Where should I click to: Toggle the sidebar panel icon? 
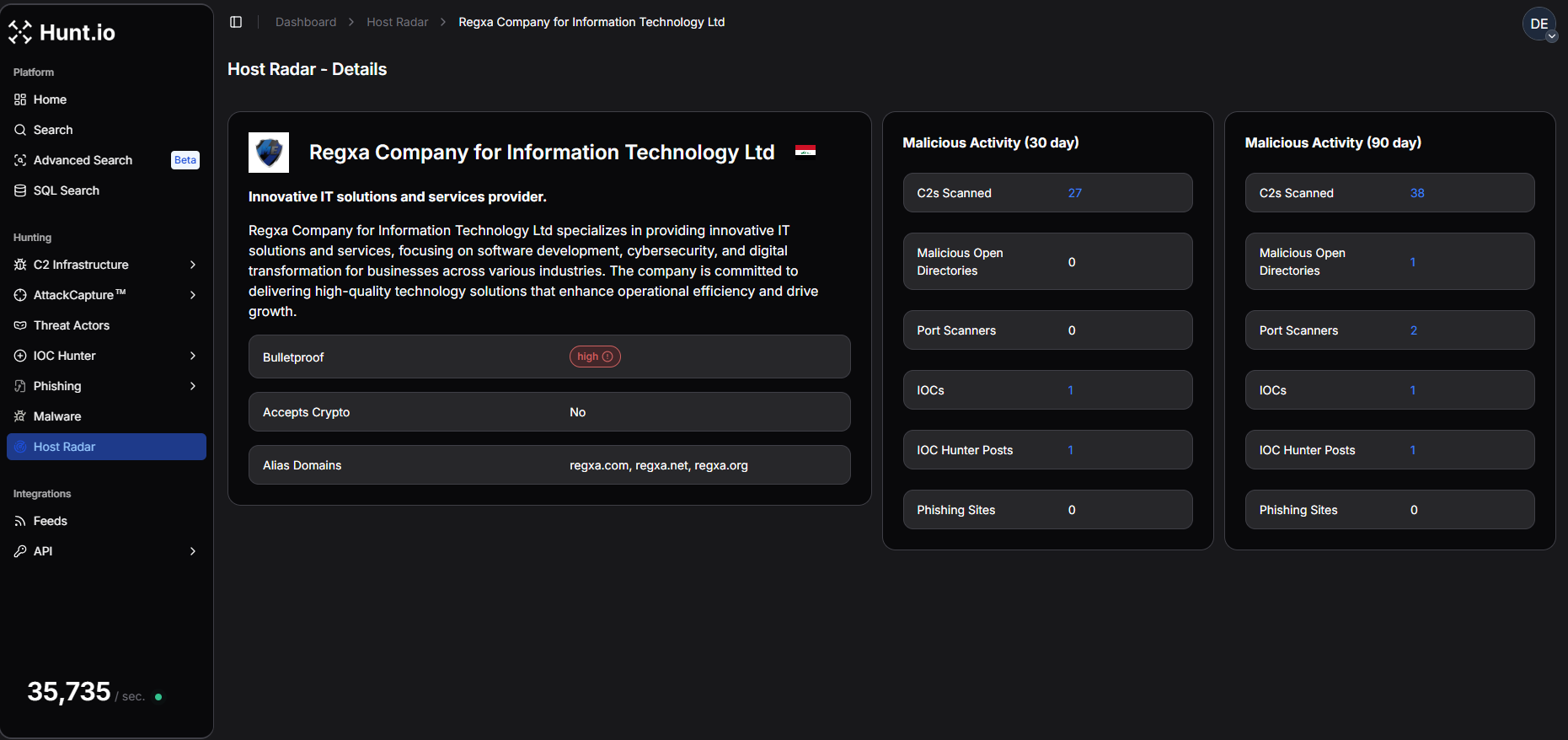click(236, 22)
